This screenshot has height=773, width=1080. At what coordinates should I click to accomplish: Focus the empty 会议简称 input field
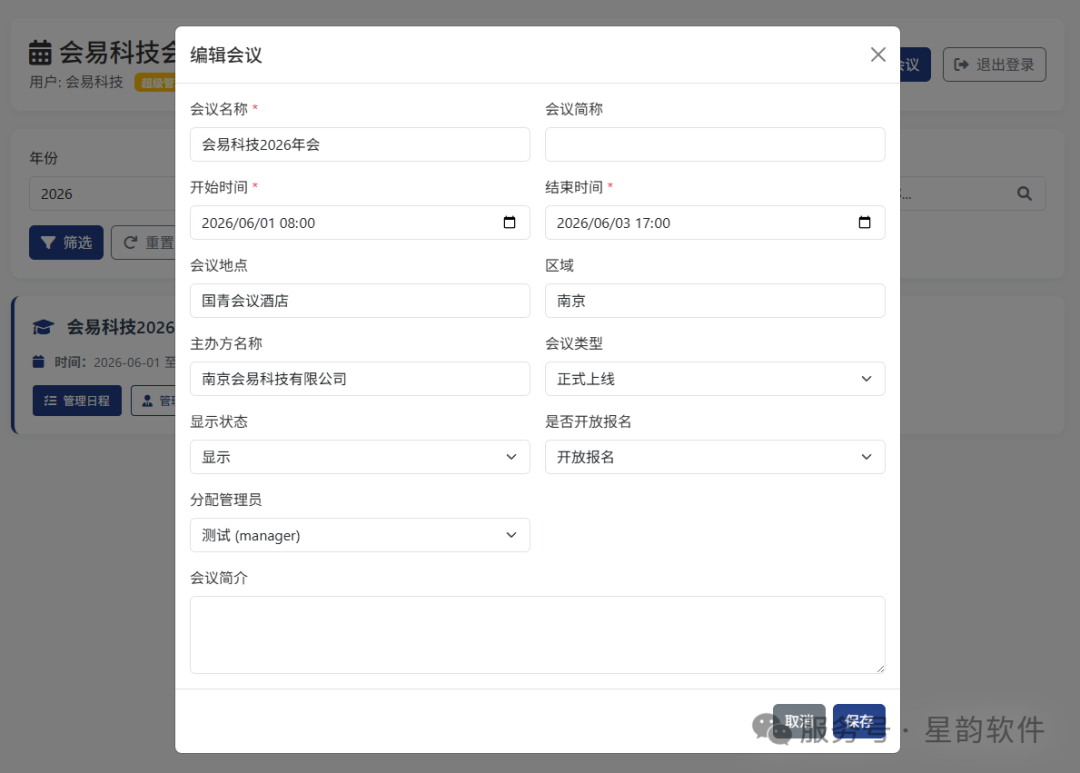point(715,145)
